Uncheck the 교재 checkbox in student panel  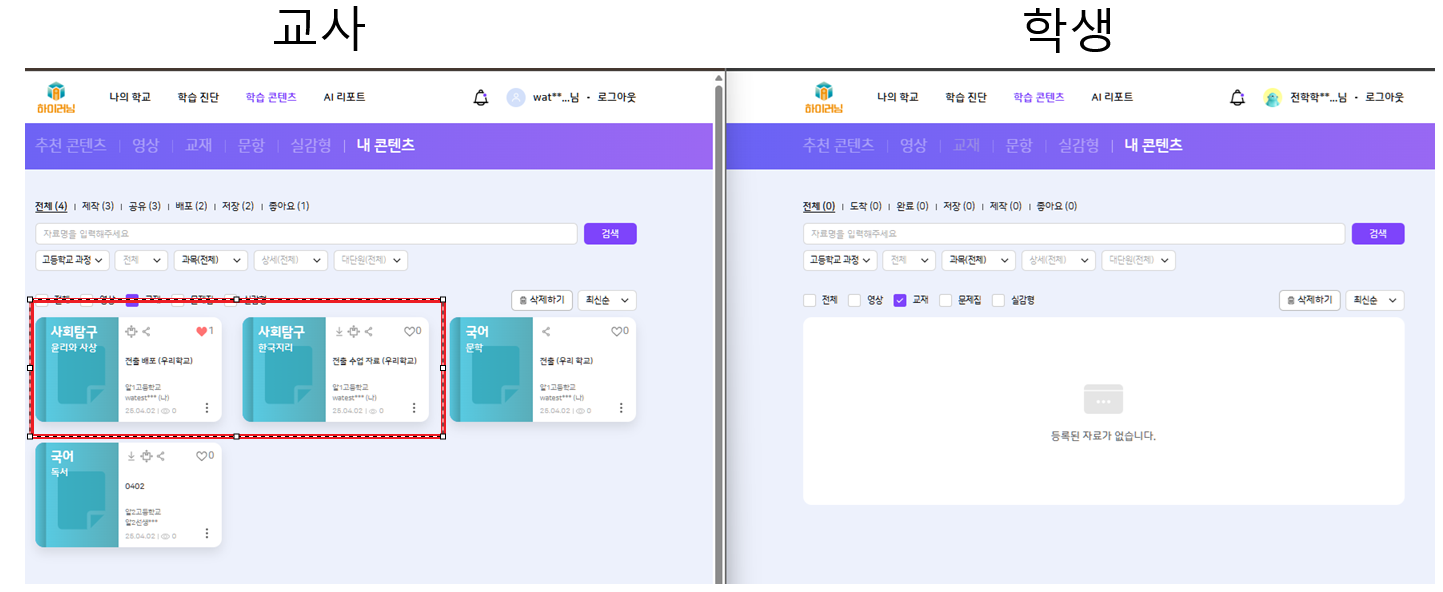coord(899,300)
